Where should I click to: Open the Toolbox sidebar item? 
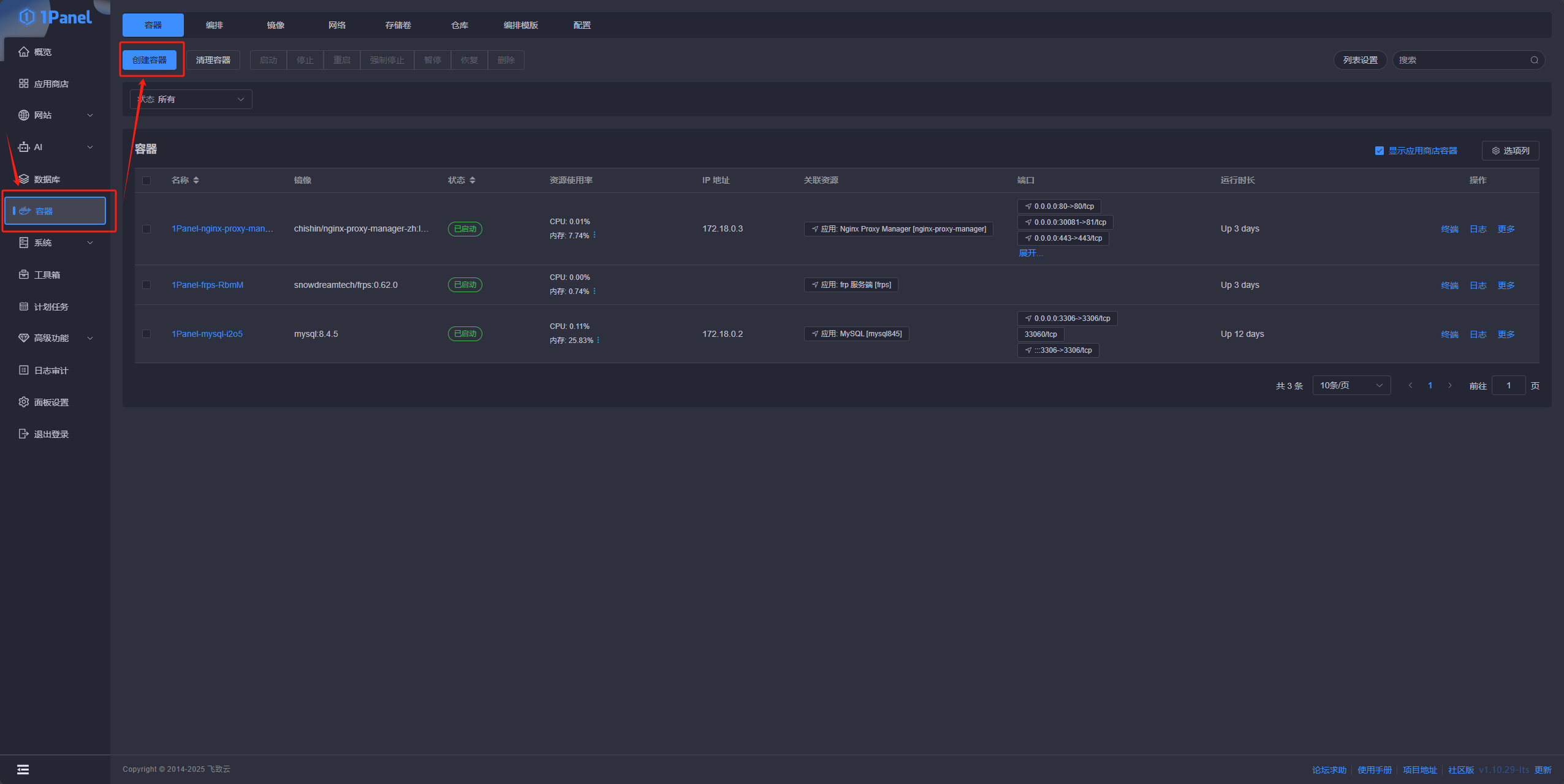click(x=47, y=274)
